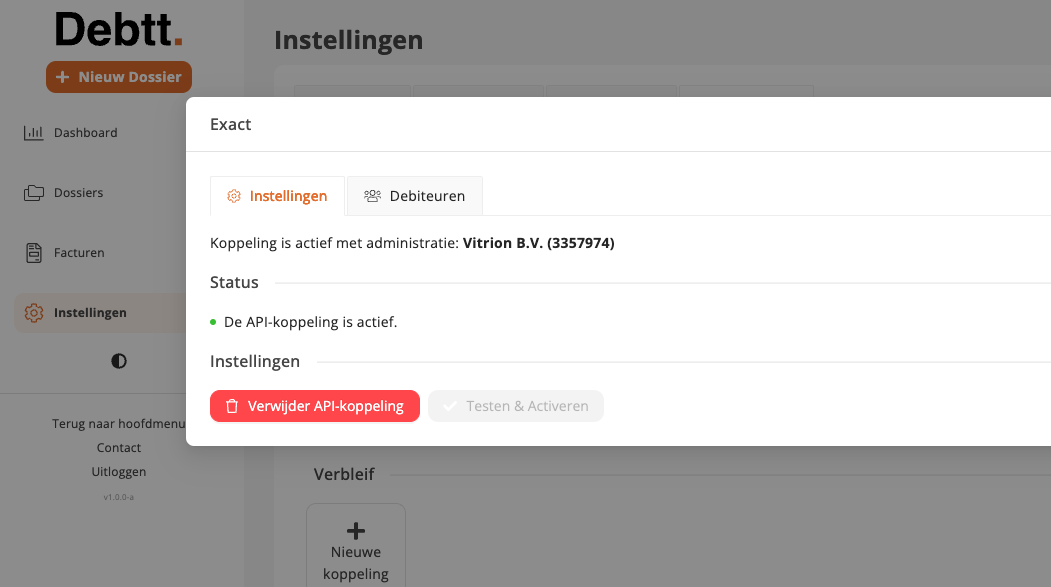1051x587 pixels.
Task: Click Uitloggen to sign out
Action: (119, 472)
